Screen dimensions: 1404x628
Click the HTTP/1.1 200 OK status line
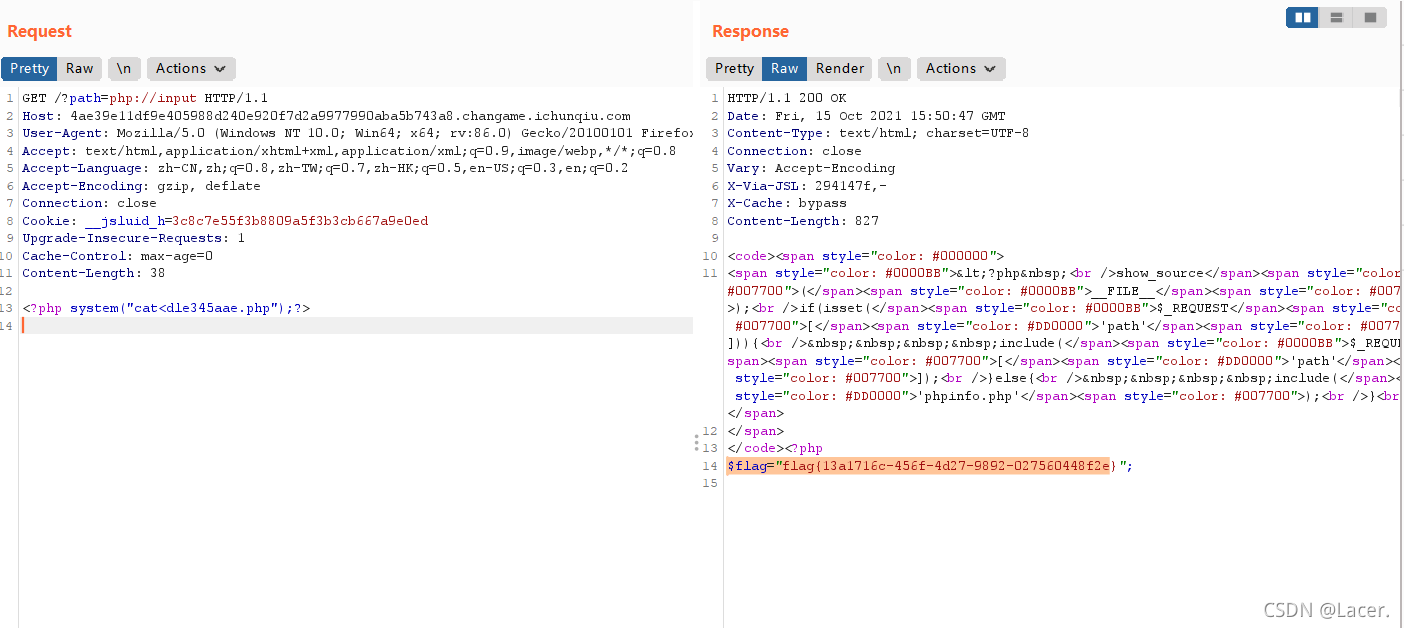click(787, 98)
